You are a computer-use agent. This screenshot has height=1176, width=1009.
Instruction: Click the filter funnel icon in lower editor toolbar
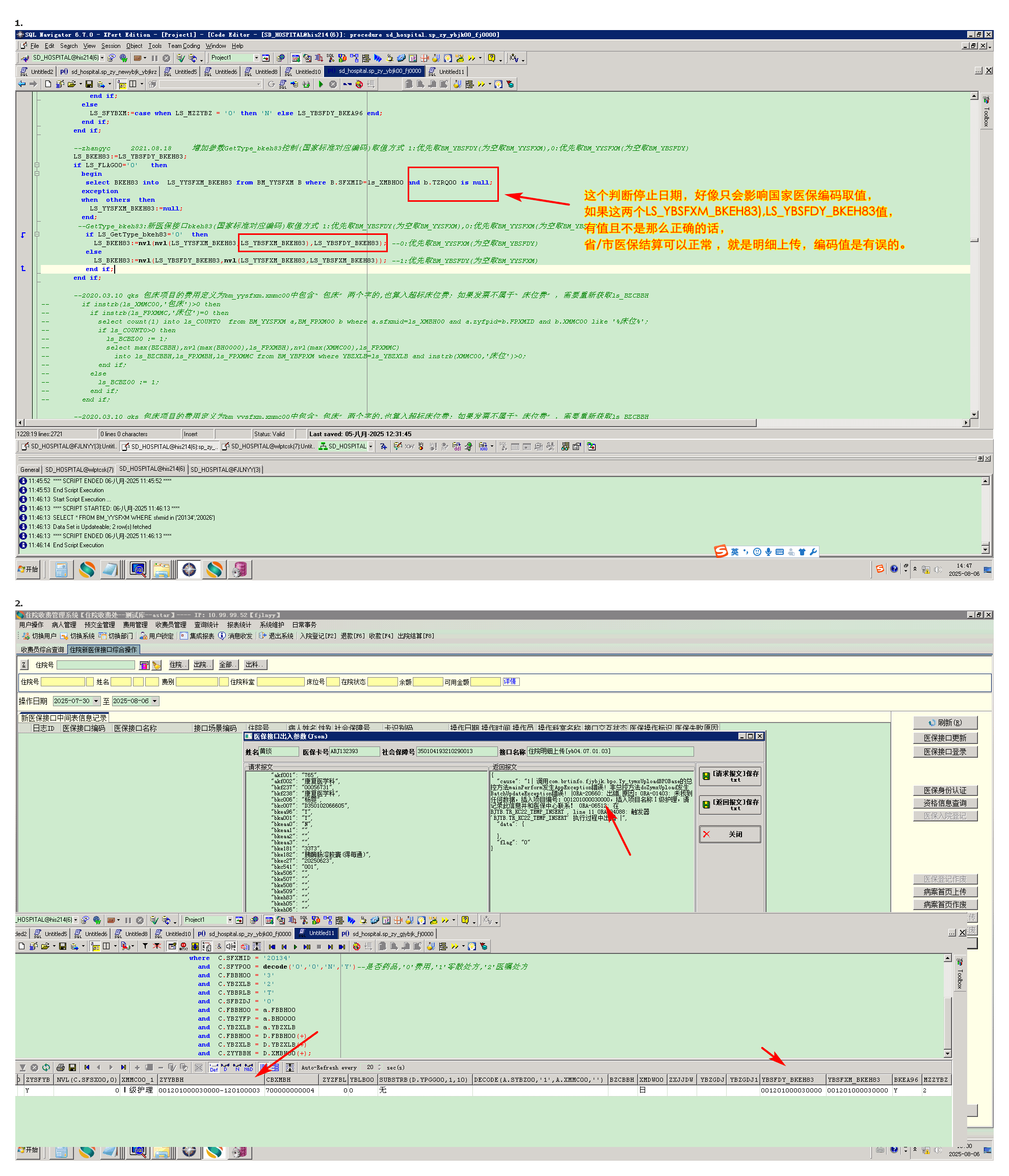(x=145, y=946)
